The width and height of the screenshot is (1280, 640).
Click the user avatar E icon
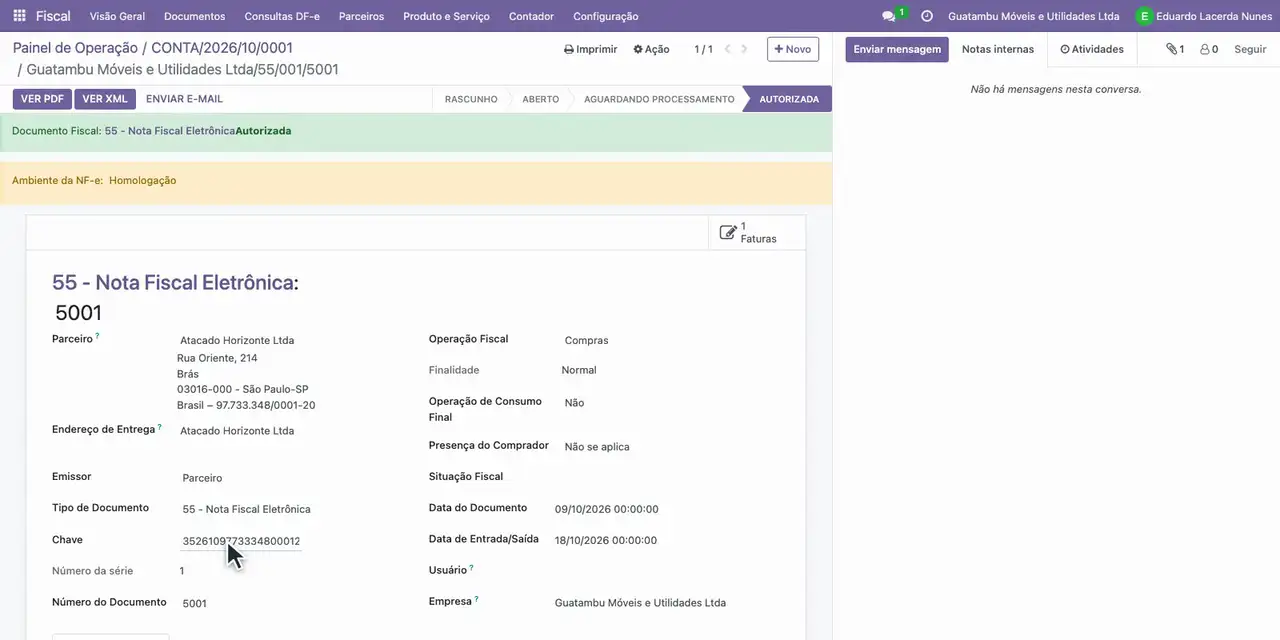tap(1144, 16)
